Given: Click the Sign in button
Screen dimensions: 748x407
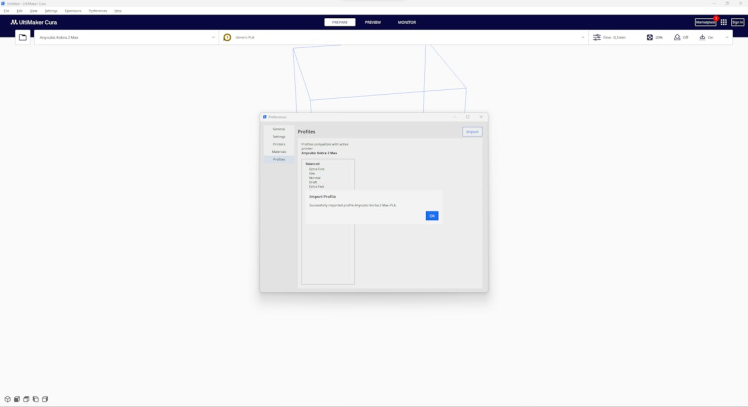Looking at the screenshot, I should (x=738, y=22).
